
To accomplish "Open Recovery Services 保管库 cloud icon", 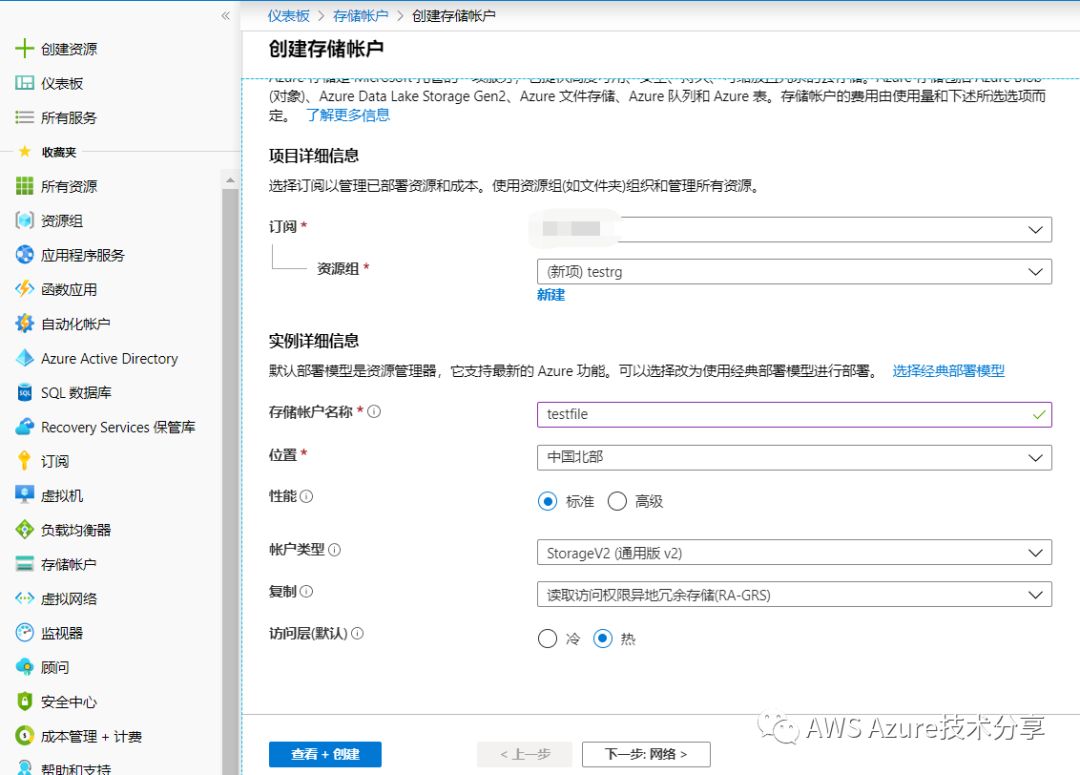I will [24, 426].
